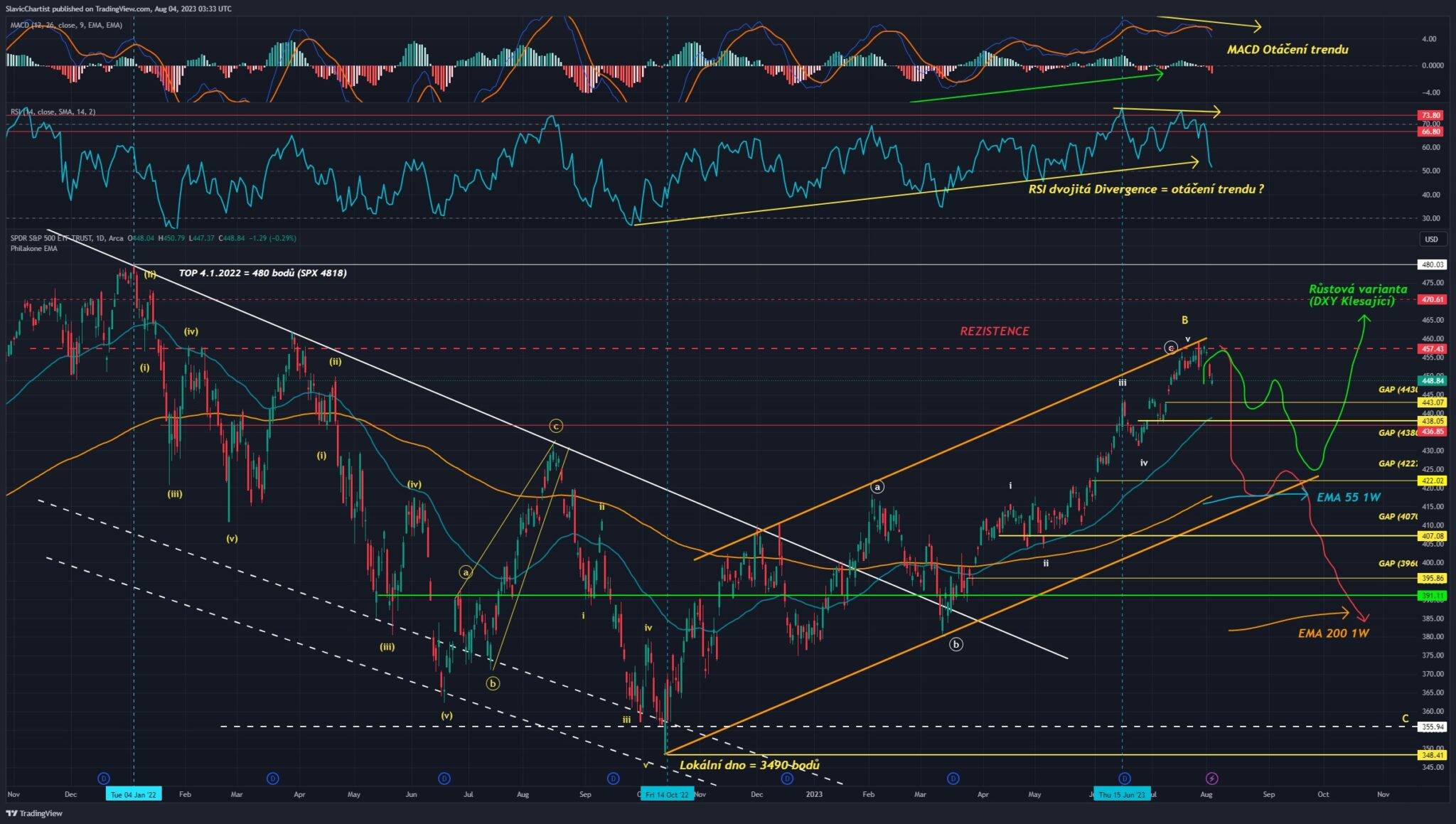Select the 'GAP (4227' label
This screenshot has height=824, width=1456.
(1398, 464)
